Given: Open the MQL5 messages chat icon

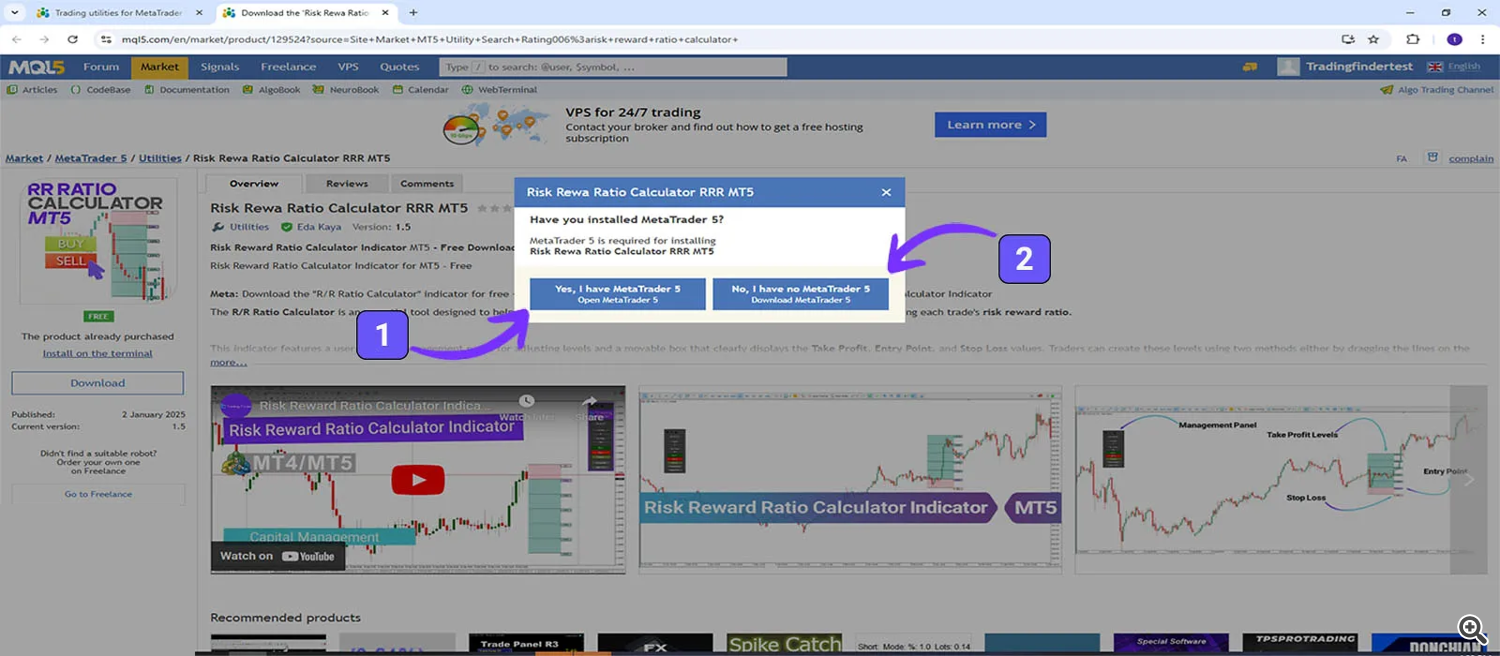Looking at the screenshot, I should [x=1249, y=67].
